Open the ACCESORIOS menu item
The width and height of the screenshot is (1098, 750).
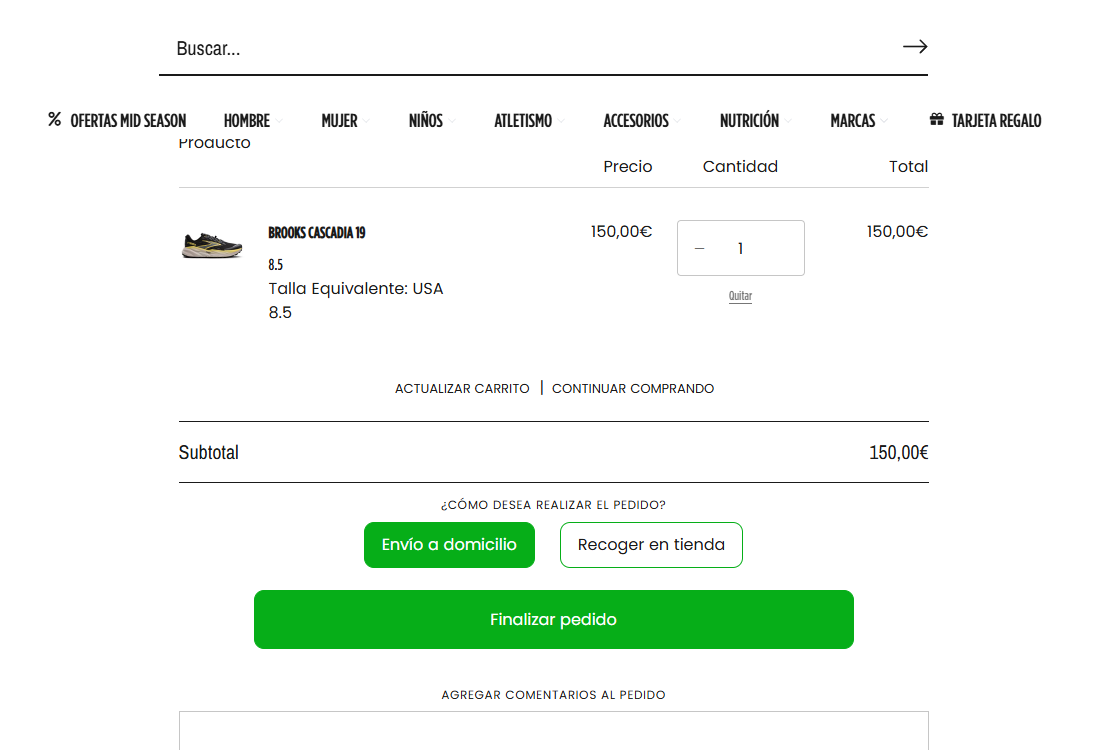tap(636, 121)
